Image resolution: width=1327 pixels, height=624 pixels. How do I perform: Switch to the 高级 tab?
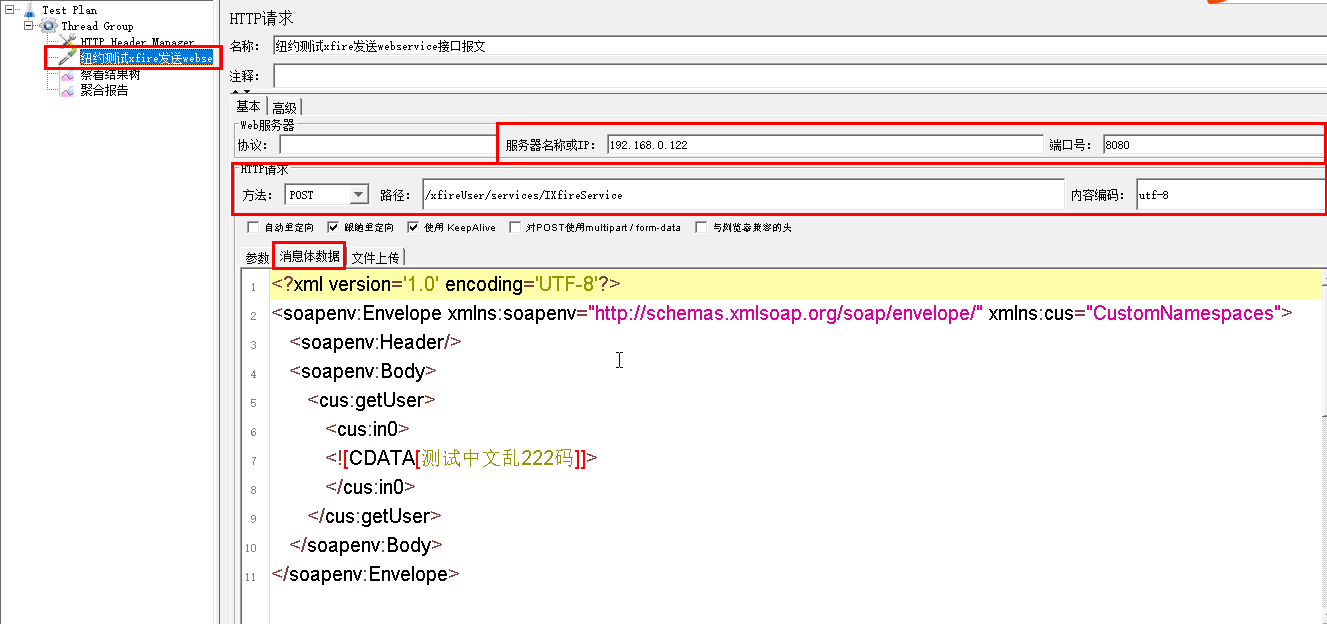click(x=284, y=107)
